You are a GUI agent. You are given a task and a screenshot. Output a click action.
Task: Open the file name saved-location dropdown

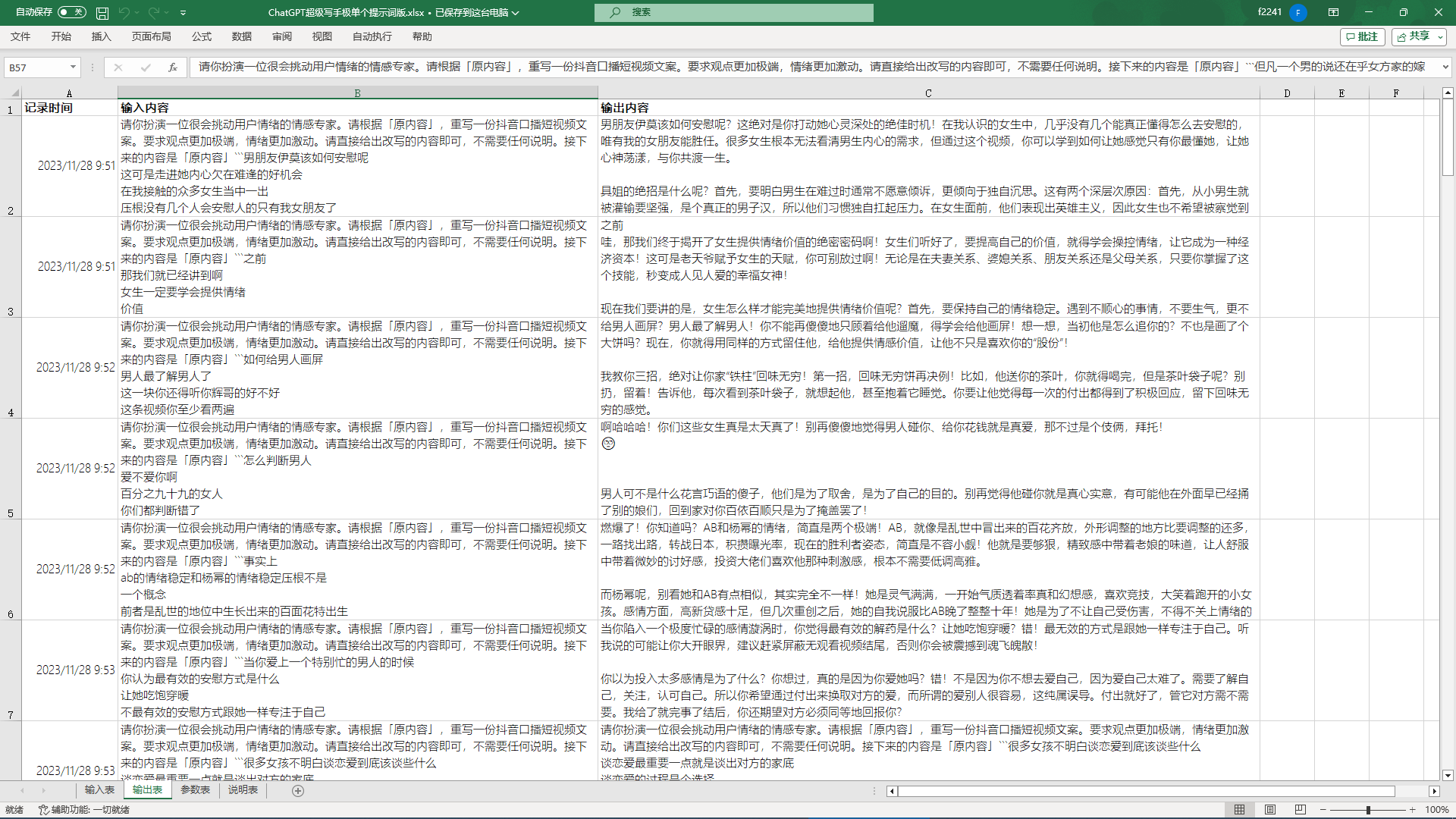516,13
